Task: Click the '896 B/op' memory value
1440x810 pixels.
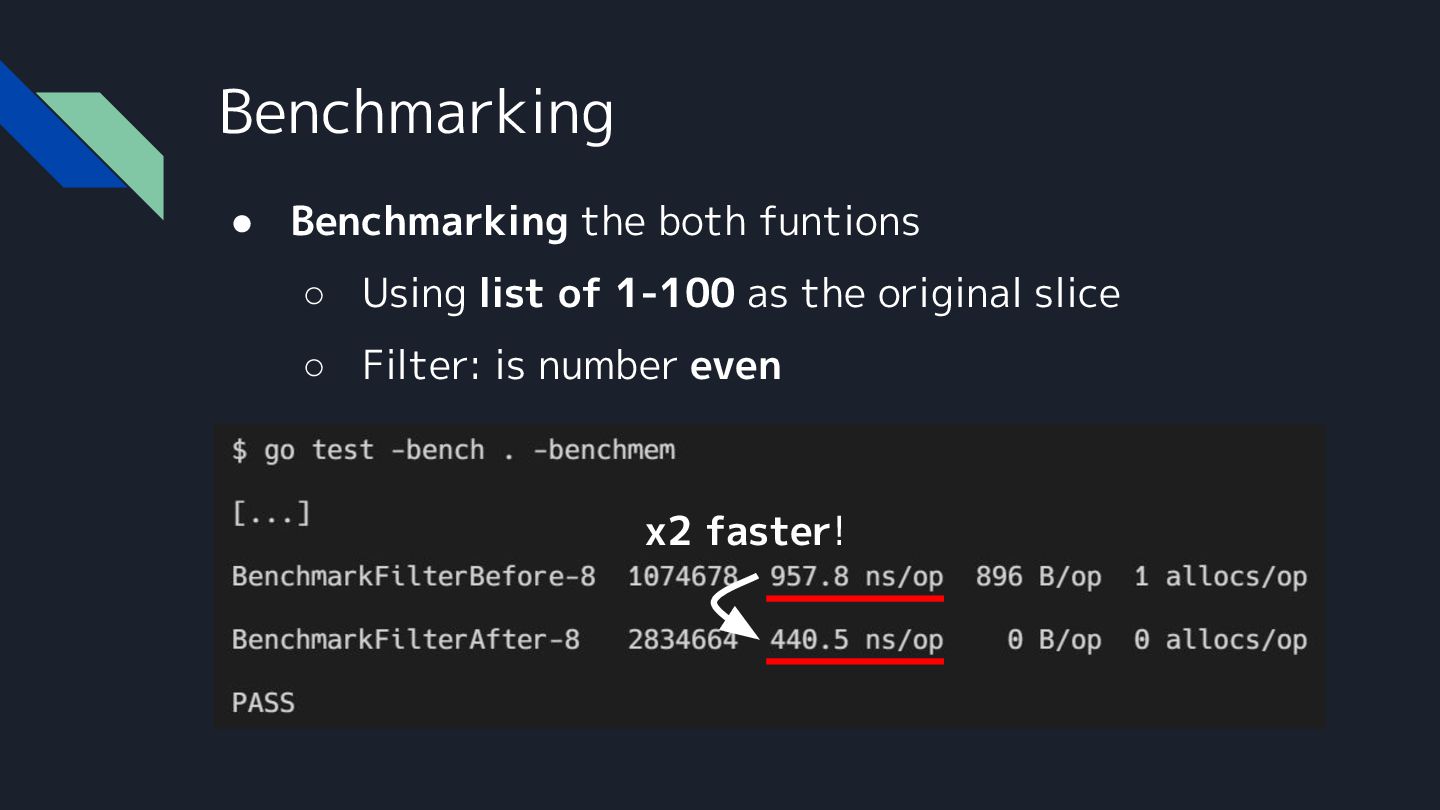Action: 1038,577
